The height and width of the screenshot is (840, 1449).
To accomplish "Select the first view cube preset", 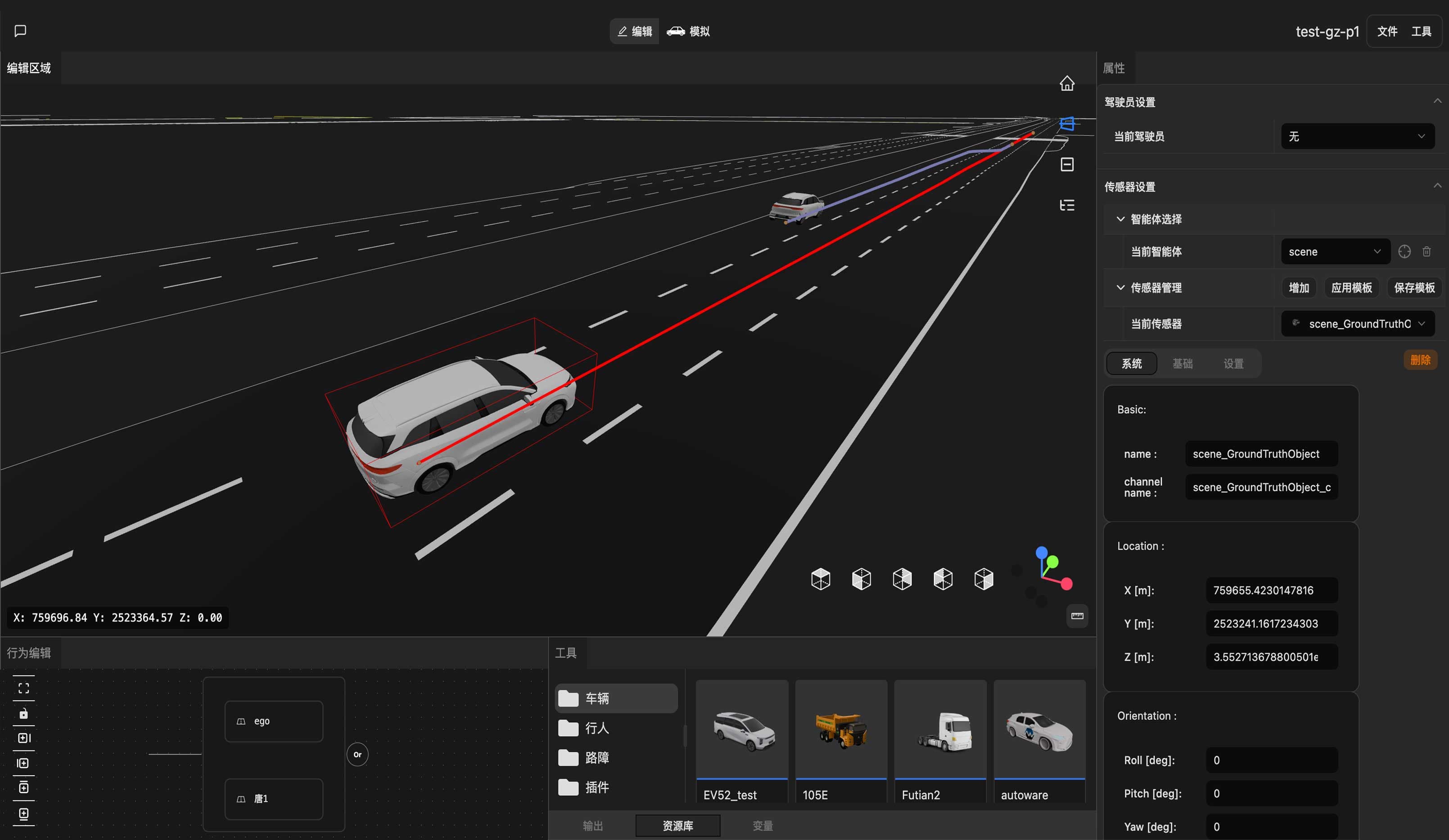I will pyautogui.click(x=821, y=579).
